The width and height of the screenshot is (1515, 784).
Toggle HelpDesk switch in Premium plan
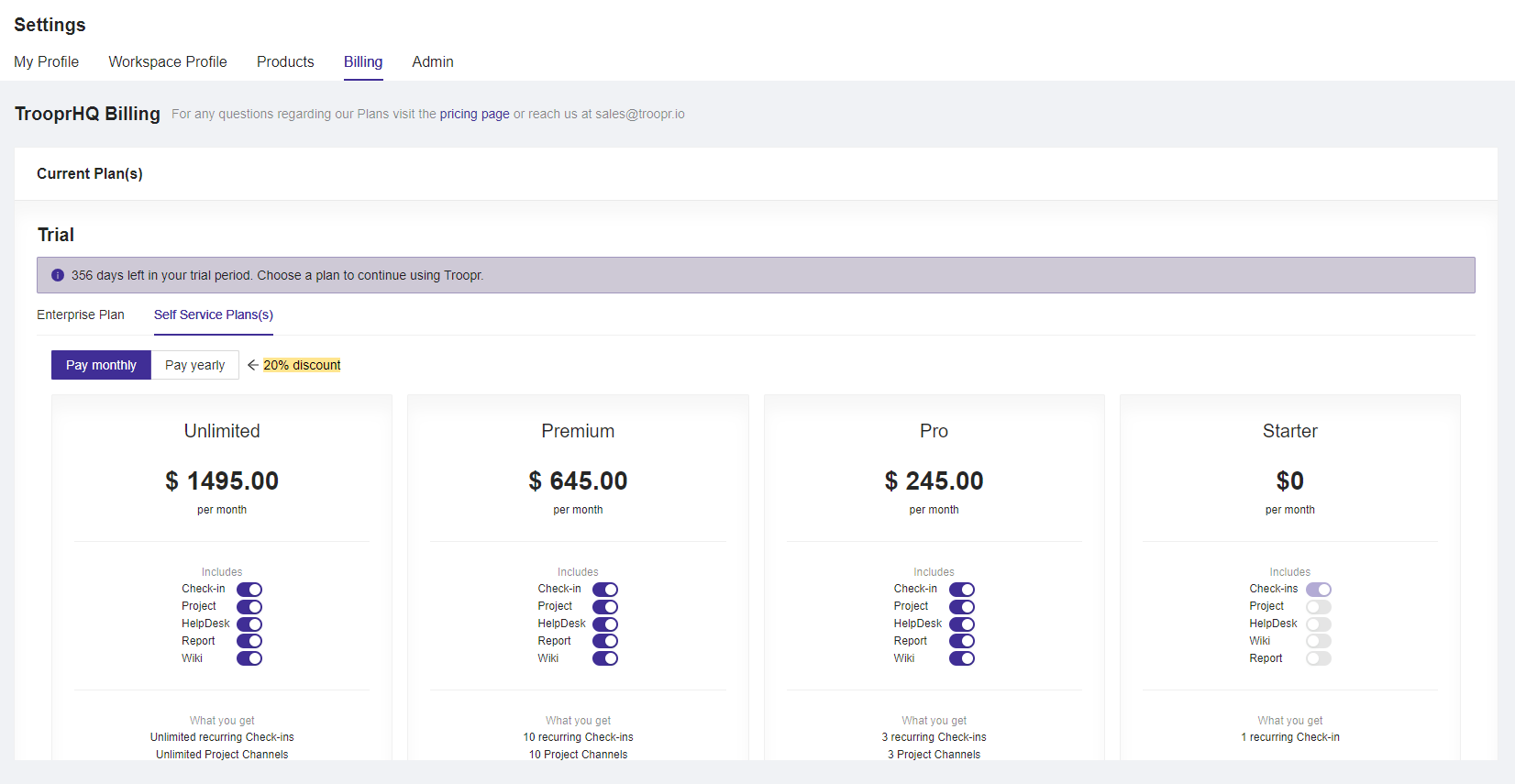[605, 624]
